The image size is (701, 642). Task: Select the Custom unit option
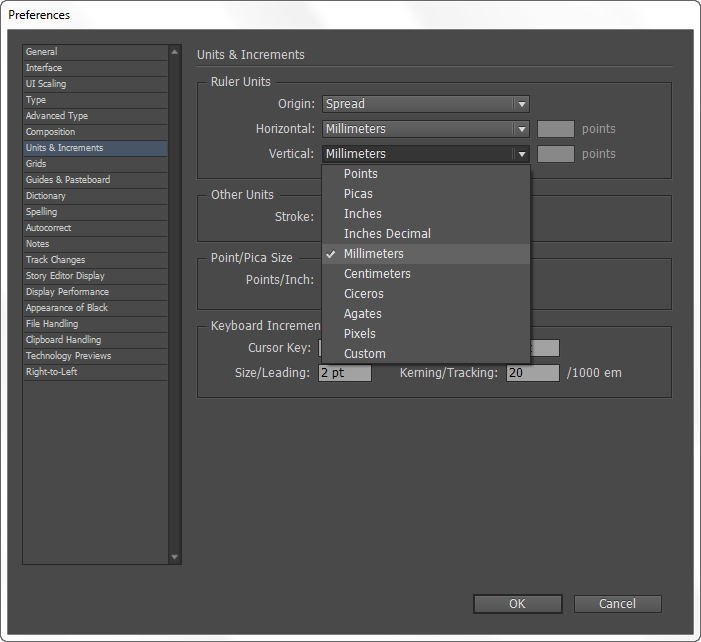point(364,354)
